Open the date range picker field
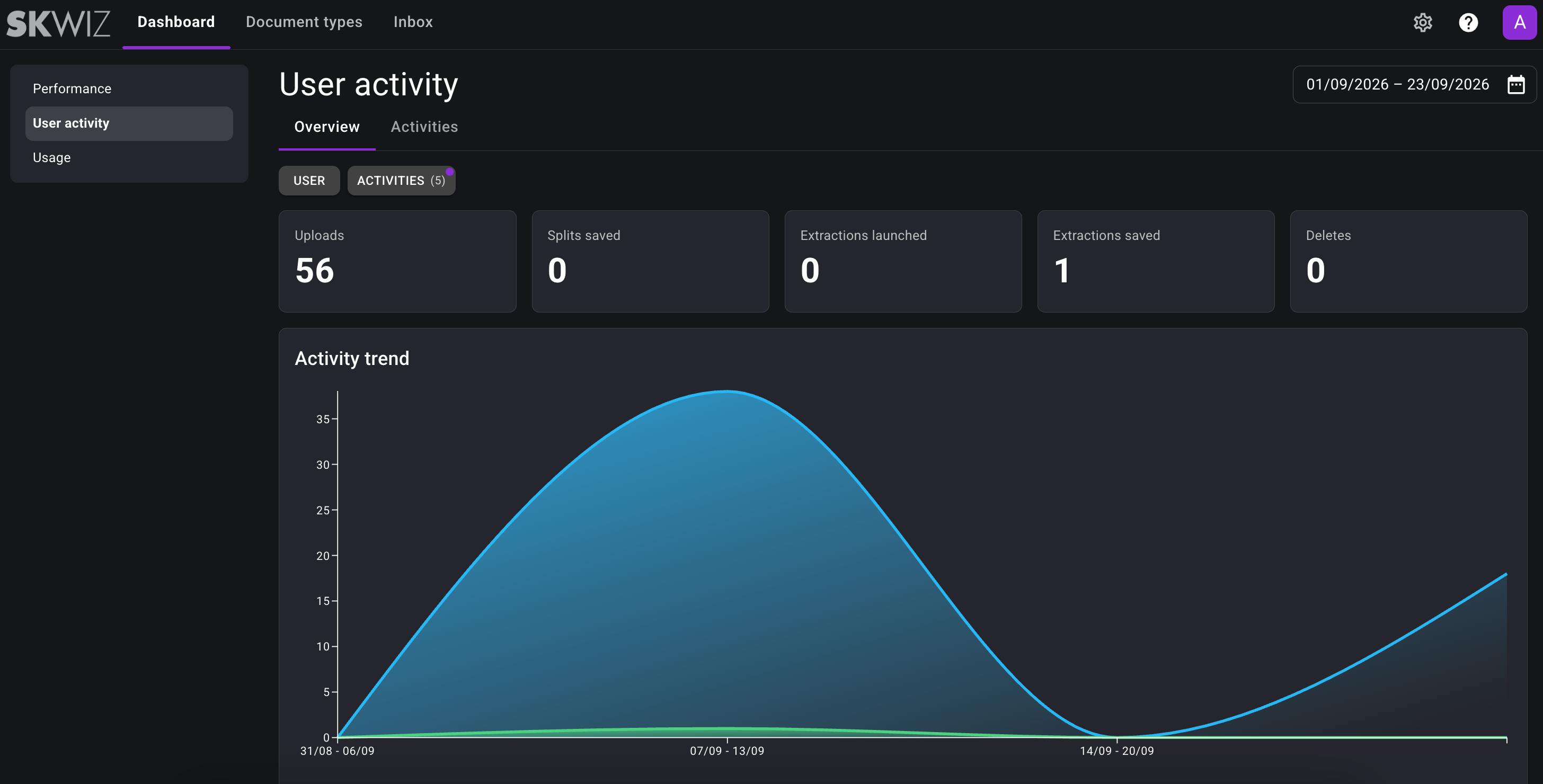 coord(1414,84)
